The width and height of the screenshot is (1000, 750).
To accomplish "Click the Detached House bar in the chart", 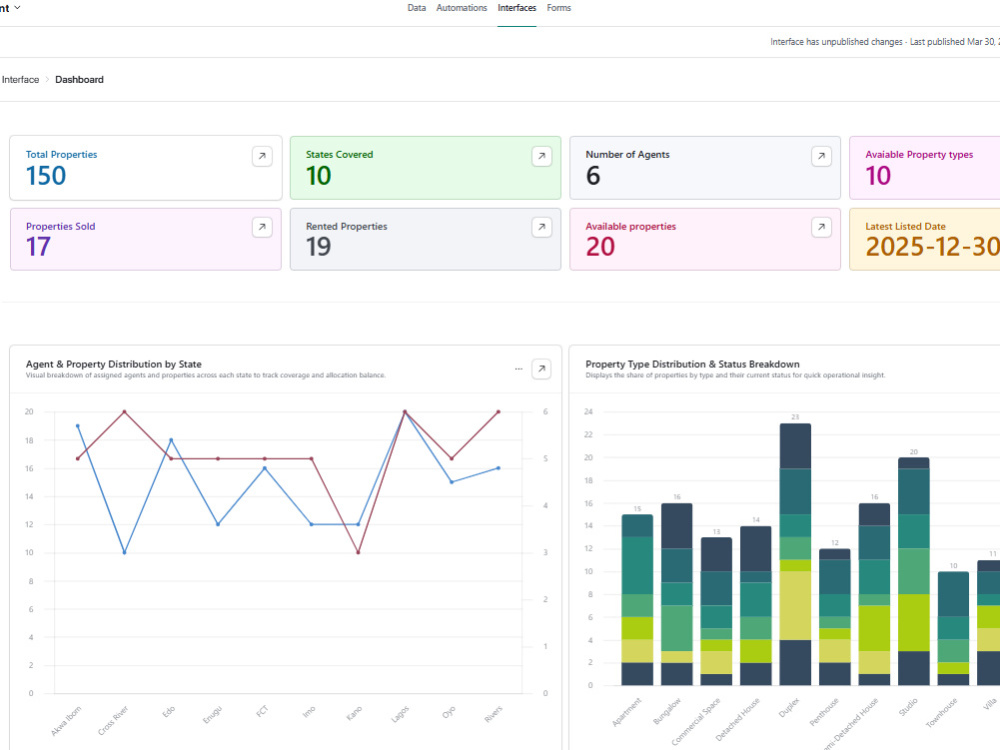I will click(x=756, y=606).
